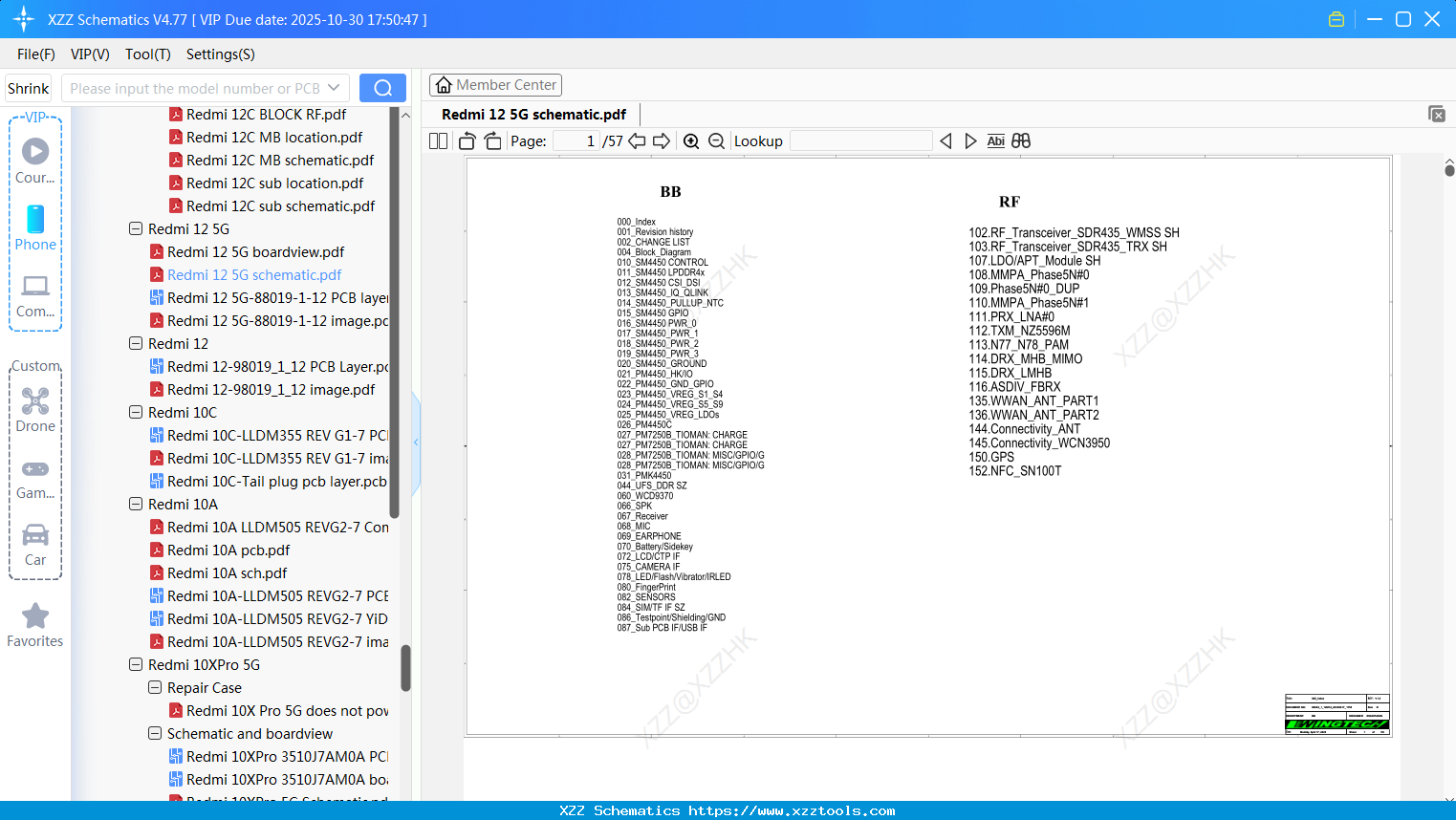Open the VIP(V) menu
The width and height of the screenshot is (1456, 820).
point(90,54)
